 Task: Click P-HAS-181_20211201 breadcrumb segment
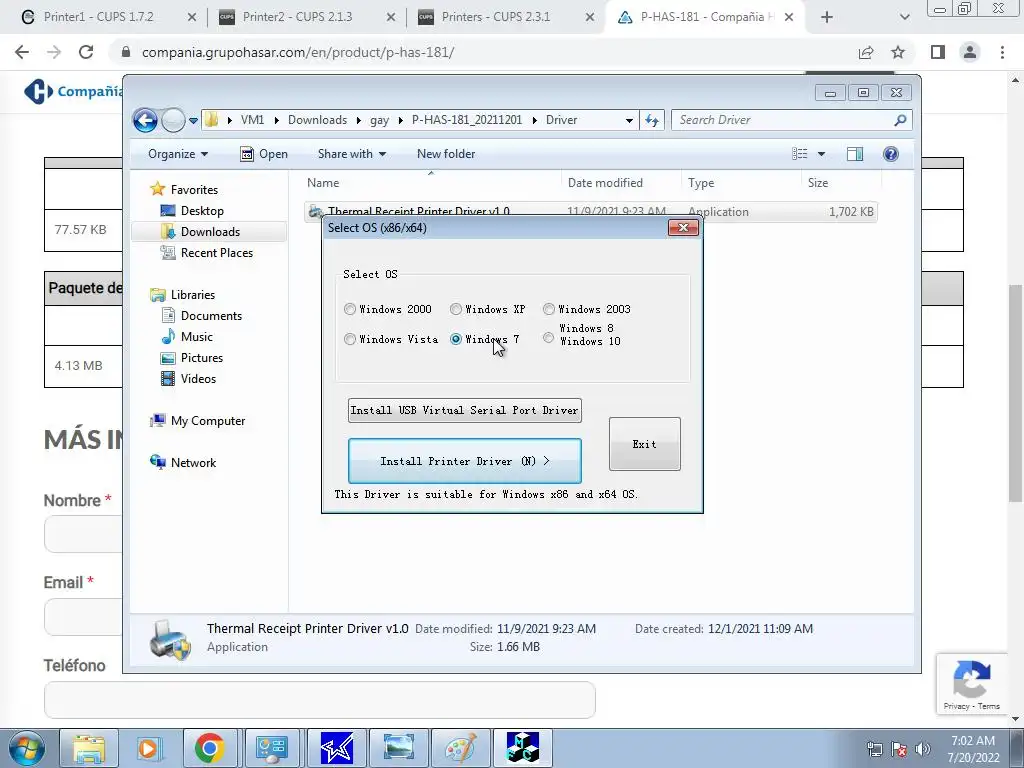467,120
